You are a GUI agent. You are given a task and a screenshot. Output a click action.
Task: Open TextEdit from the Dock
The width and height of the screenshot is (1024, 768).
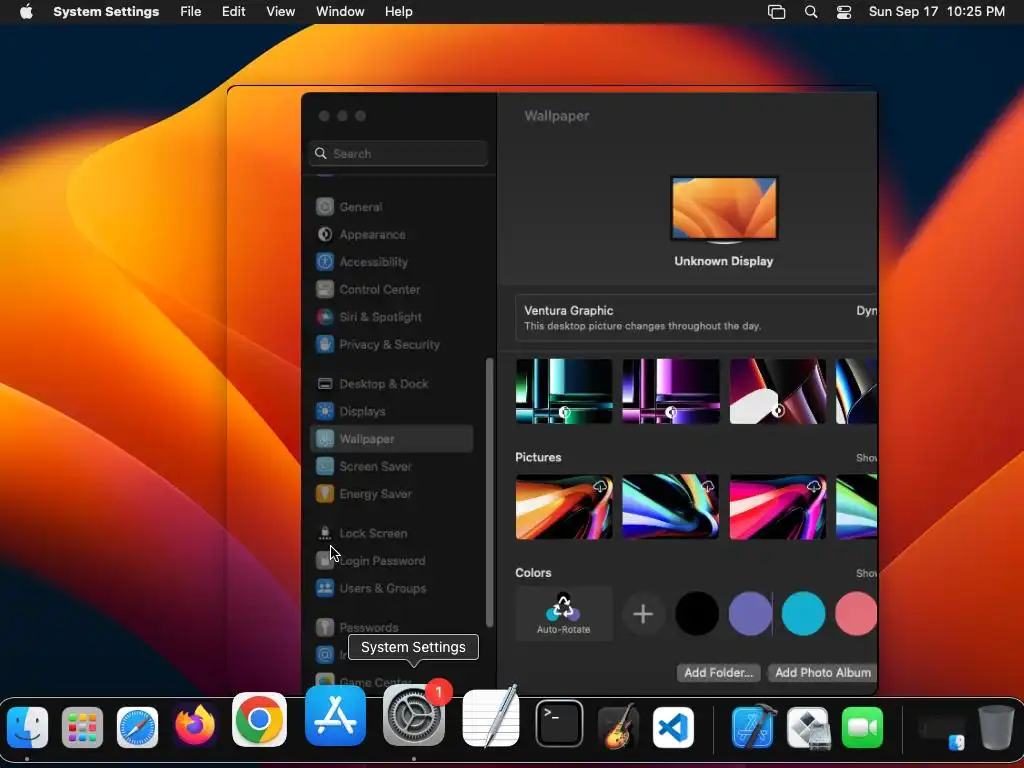click(491, 716)
